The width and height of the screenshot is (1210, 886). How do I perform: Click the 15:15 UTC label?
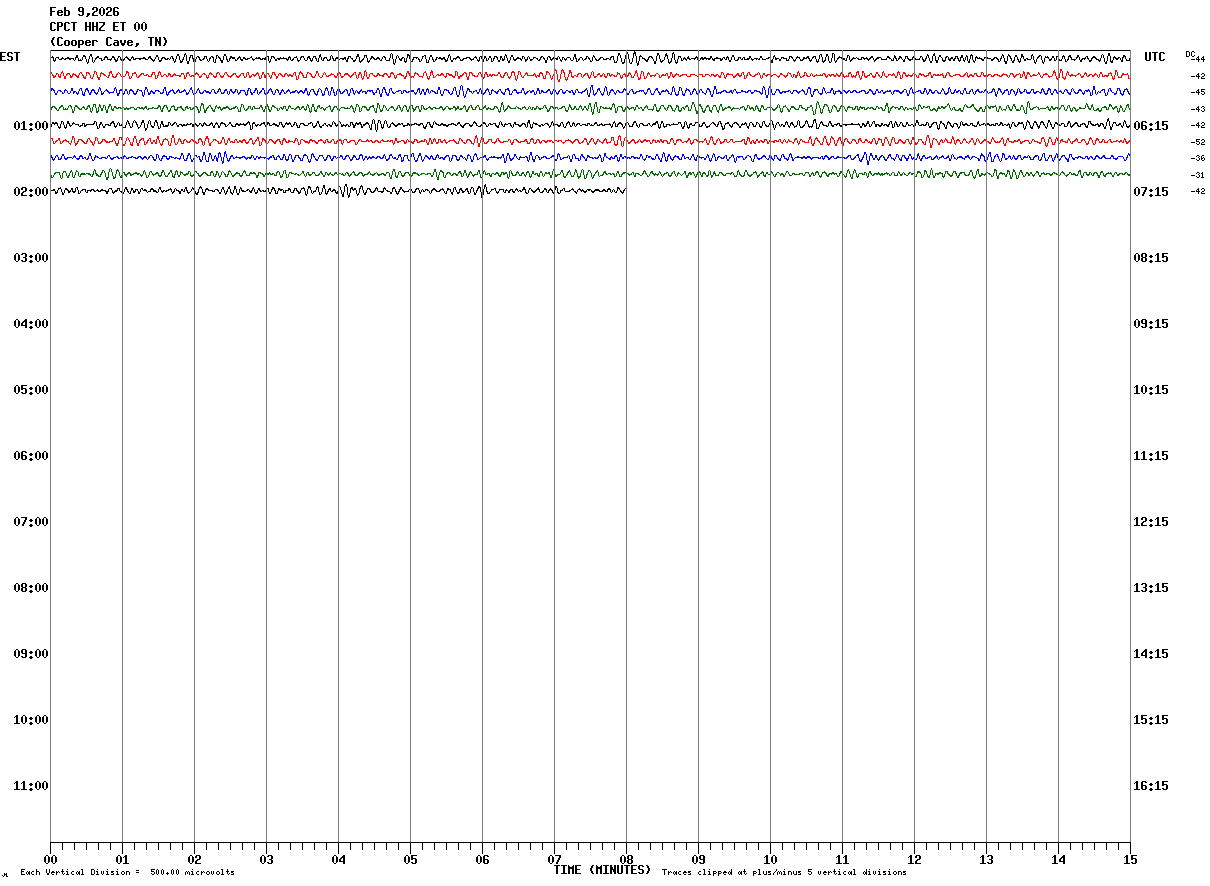click(1151, 720)
